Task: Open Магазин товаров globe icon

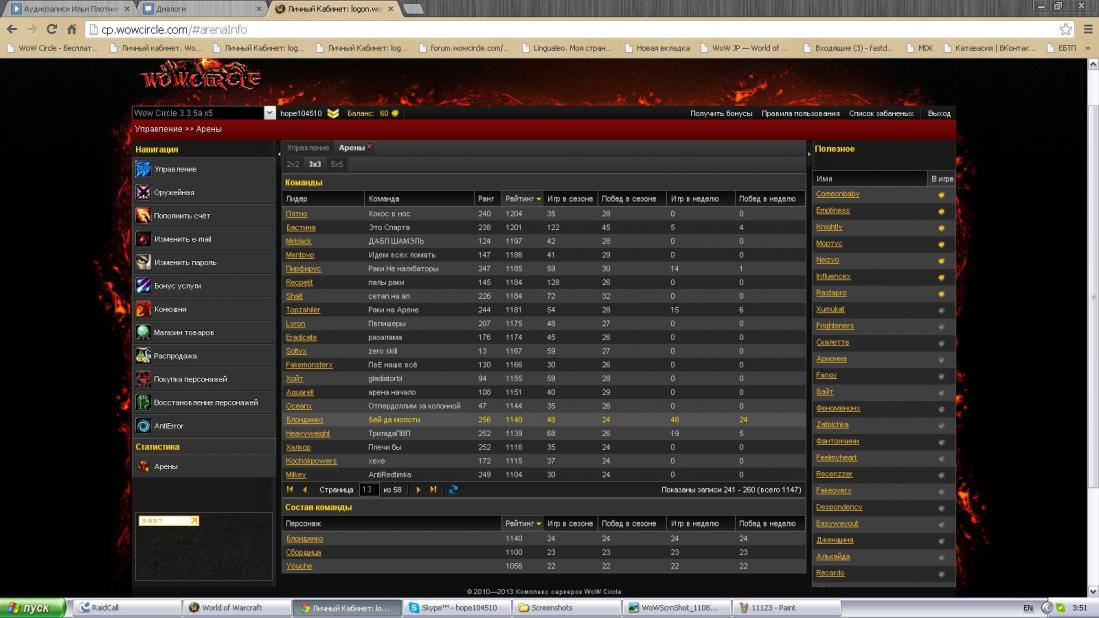Action: tap(143, 332)
